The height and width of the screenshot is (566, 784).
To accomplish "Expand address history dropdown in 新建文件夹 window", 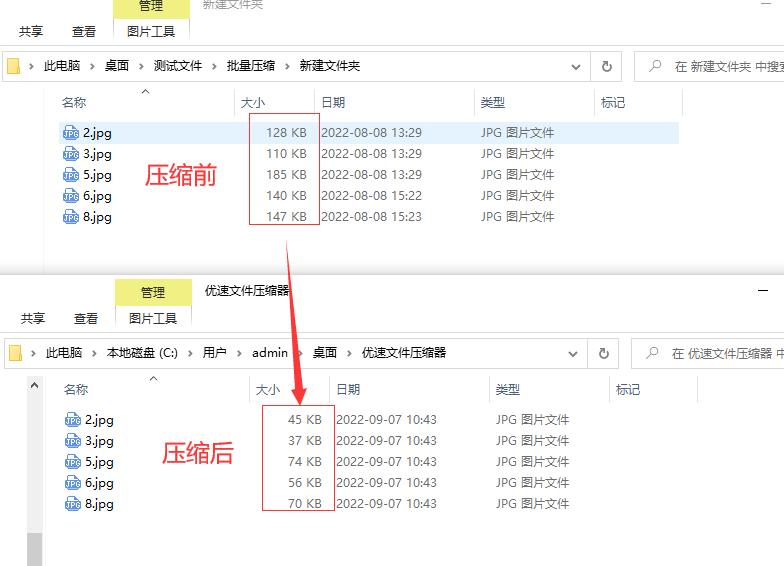I will coord(576,66).
